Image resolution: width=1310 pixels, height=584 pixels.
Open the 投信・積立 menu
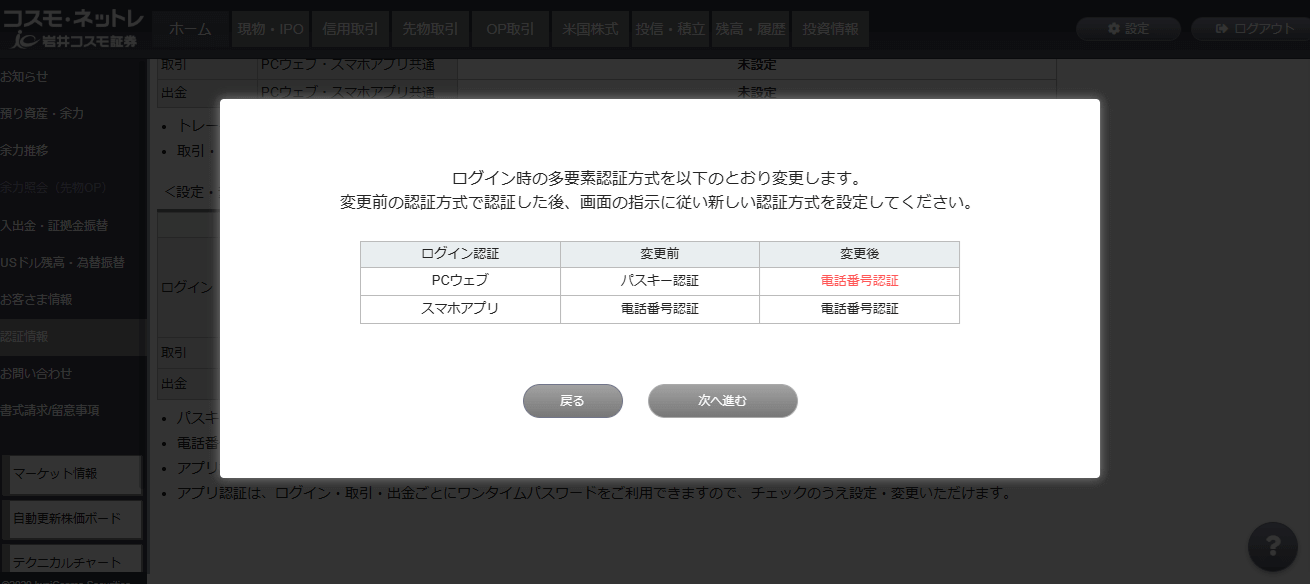[x=670, y=29]
